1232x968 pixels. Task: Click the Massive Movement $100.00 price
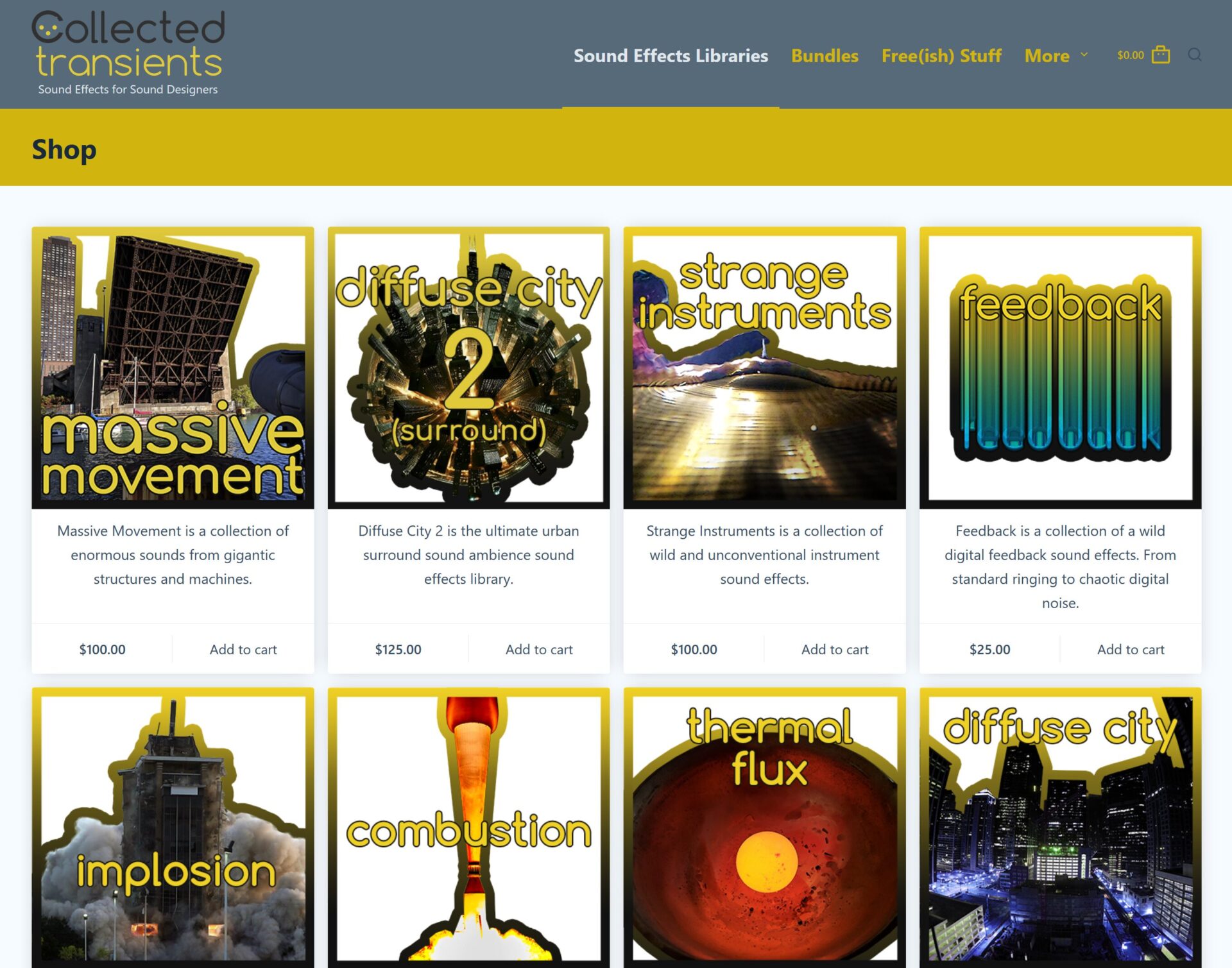102,649
